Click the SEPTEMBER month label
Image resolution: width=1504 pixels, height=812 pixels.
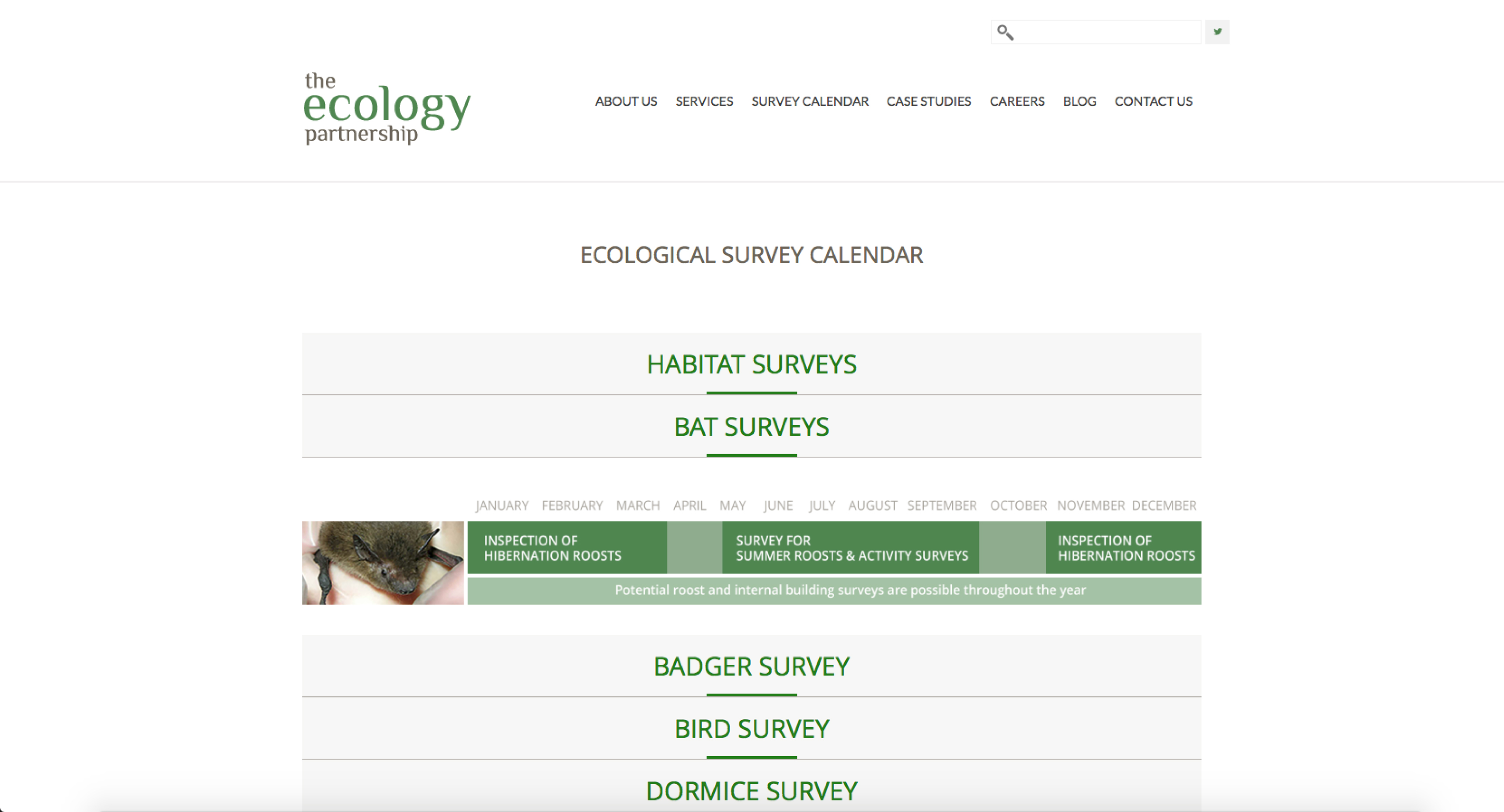(942, 505)
